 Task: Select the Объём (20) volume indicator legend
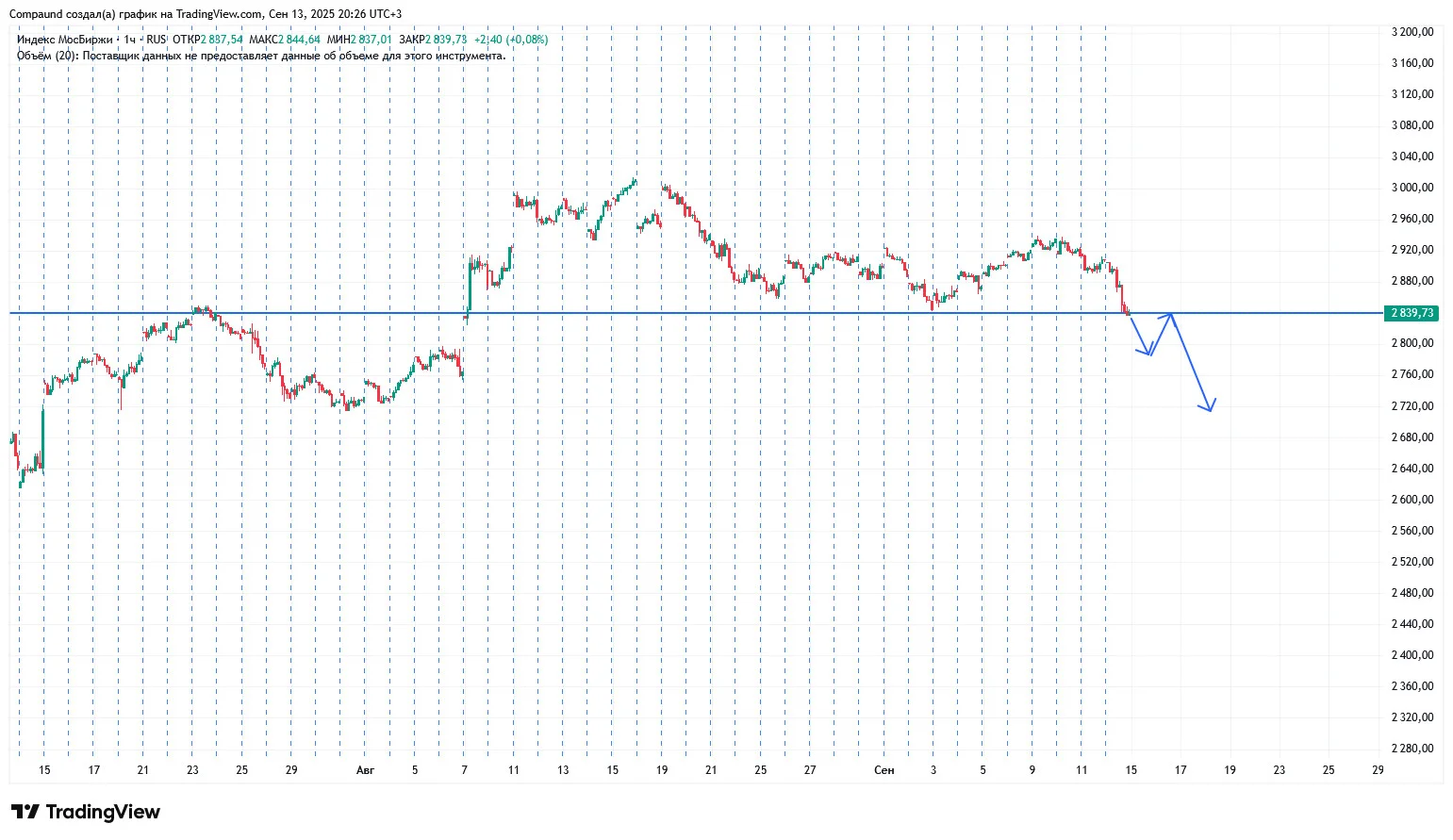click(261, 56)
